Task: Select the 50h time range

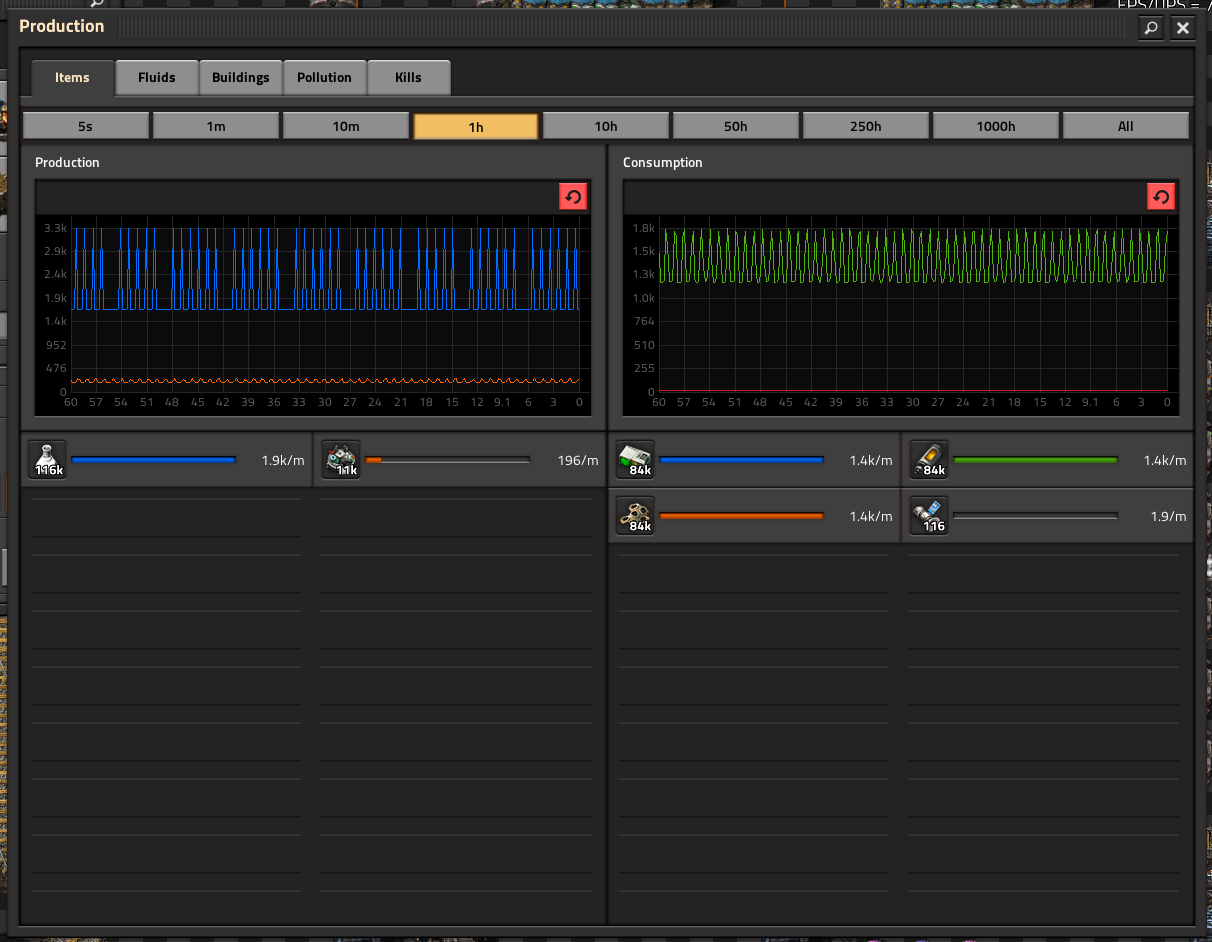Action: click(x=736, y=126)
